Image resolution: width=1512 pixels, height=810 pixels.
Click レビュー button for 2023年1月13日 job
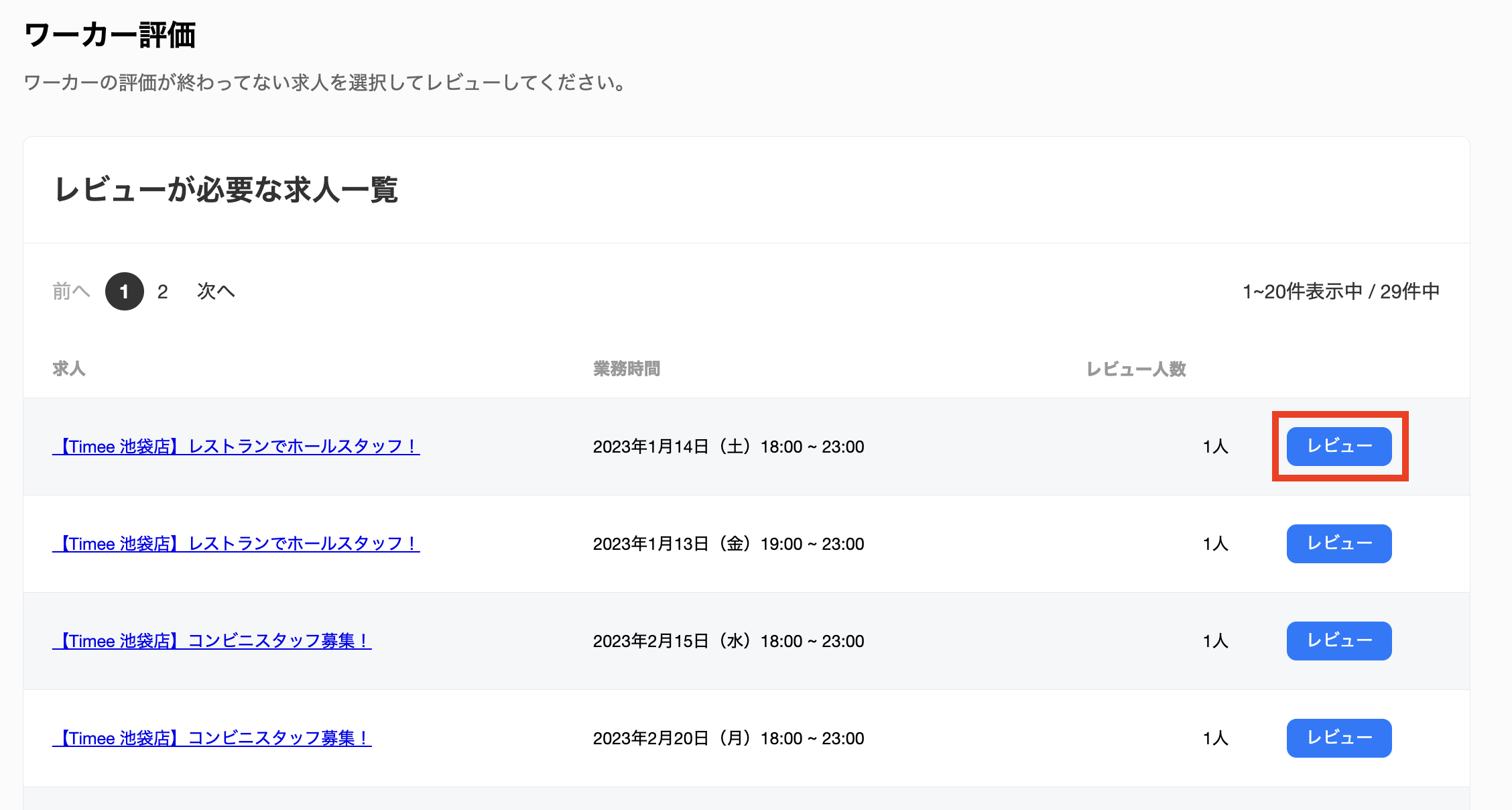tap(1339, 544)
